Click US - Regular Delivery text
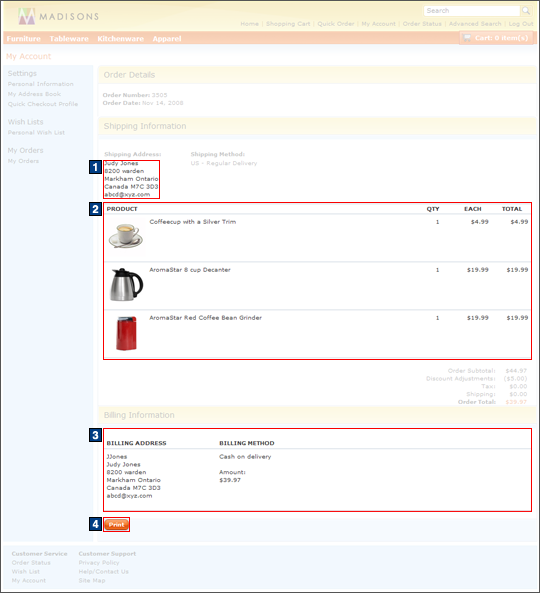This screenshot has height=593, width=540. coord(224,163)
